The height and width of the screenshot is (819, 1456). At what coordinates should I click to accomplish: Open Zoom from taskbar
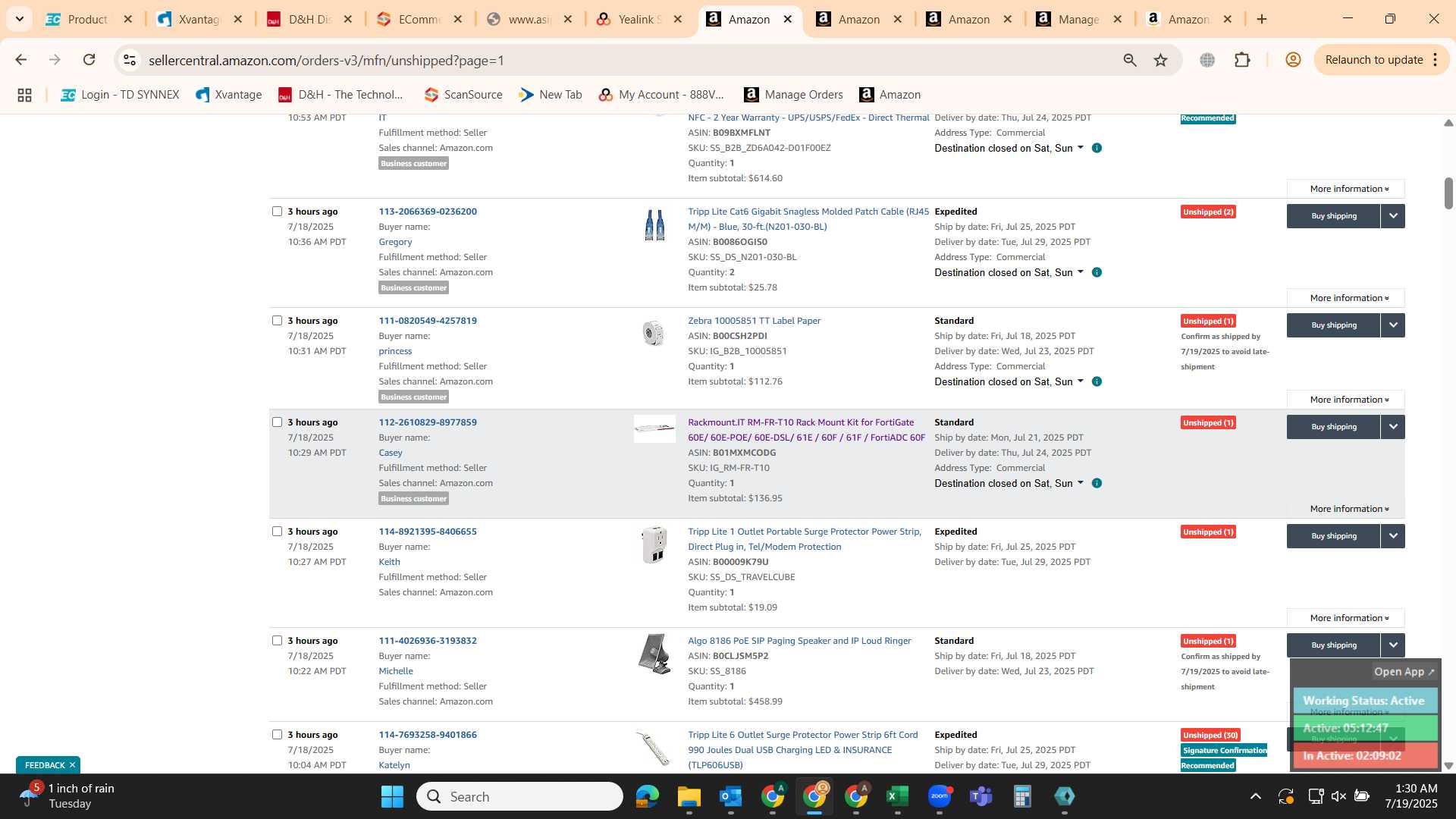click(939, 796)
